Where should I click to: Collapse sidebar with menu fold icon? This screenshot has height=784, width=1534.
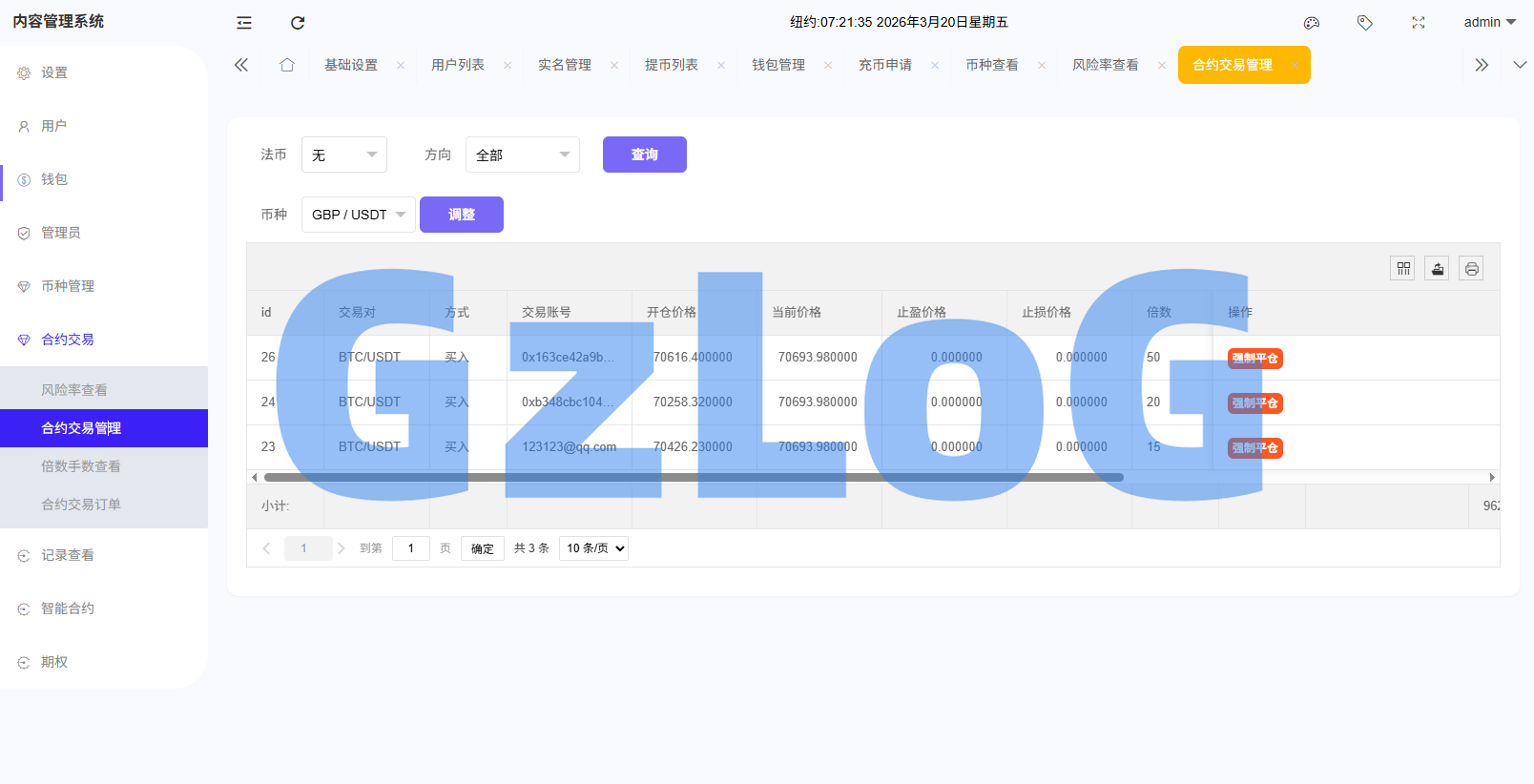pyautogui.click(x=244, y=23)
